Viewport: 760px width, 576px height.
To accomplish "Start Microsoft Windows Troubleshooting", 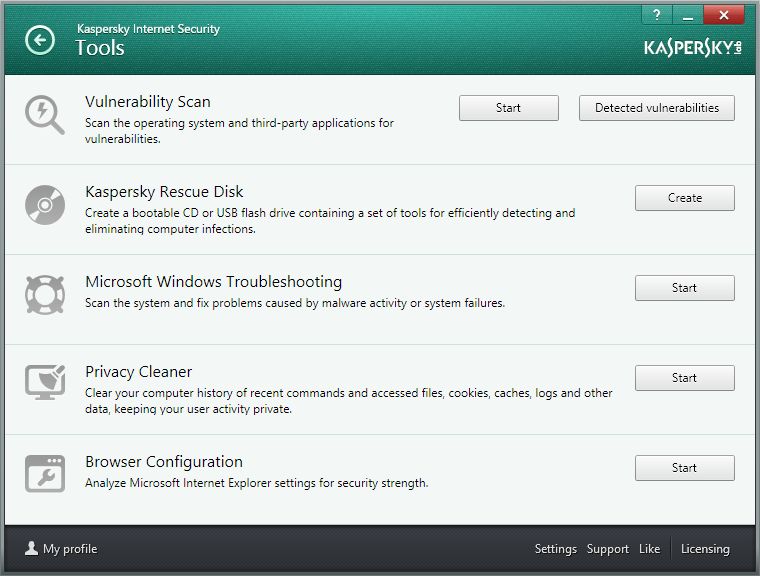I will point(685,288).
